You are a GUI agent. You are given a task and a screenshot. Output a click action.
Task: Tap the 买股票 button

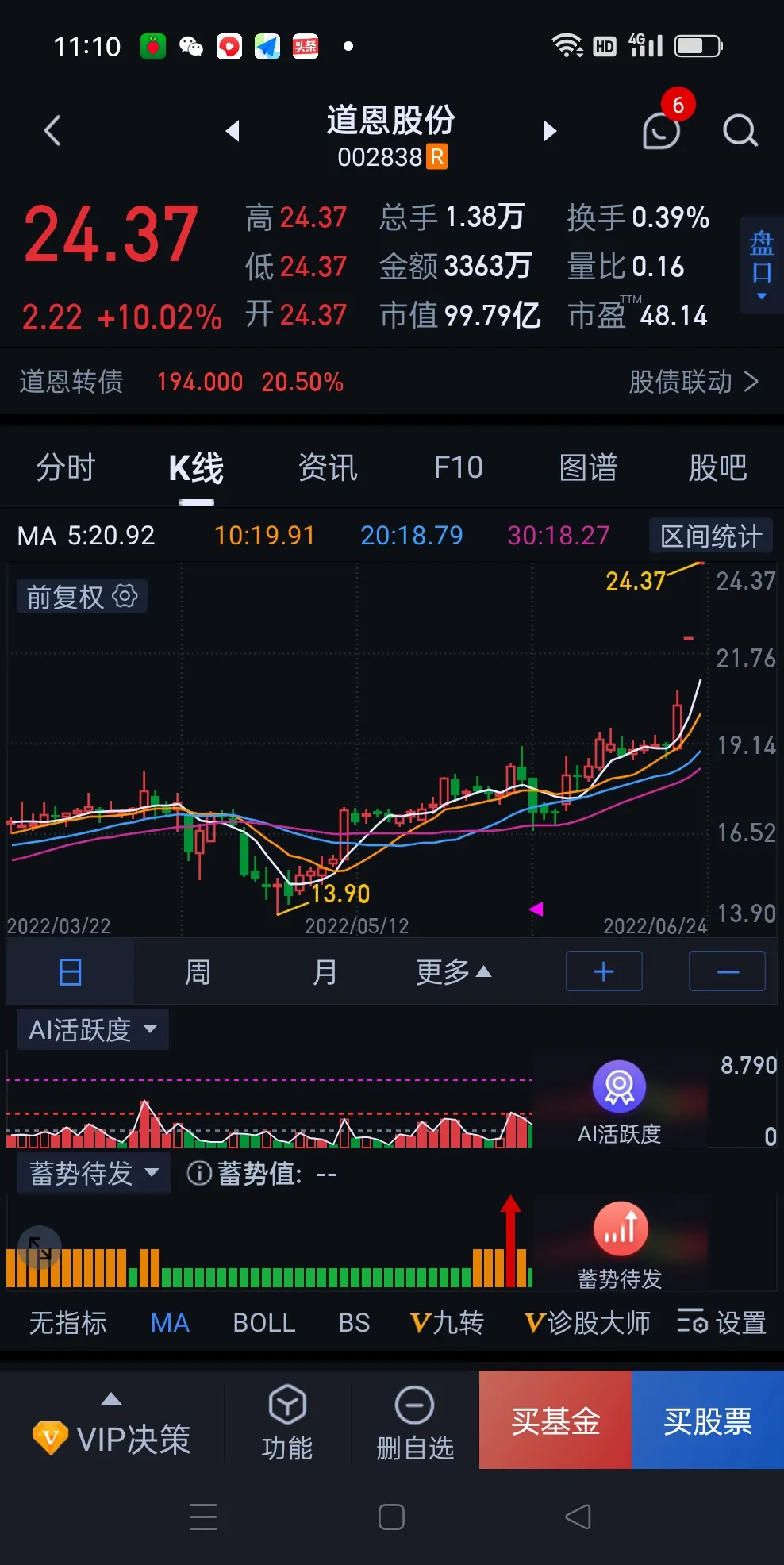tap(708, 1420)
